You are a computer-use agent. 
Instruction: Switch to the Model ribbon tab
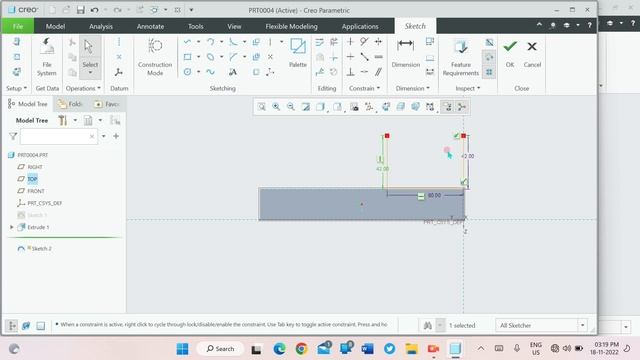tap(55, 26)
